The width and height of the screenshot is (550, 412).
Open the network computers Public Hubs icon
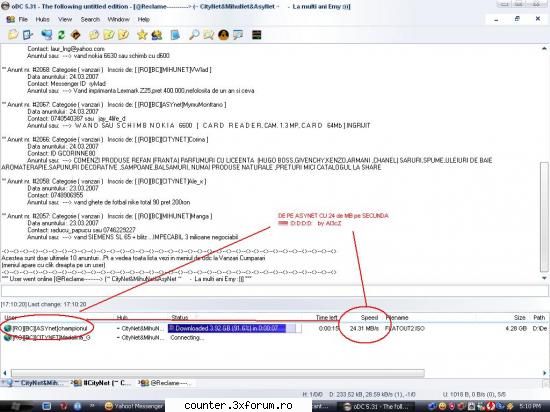coord(47,35)
